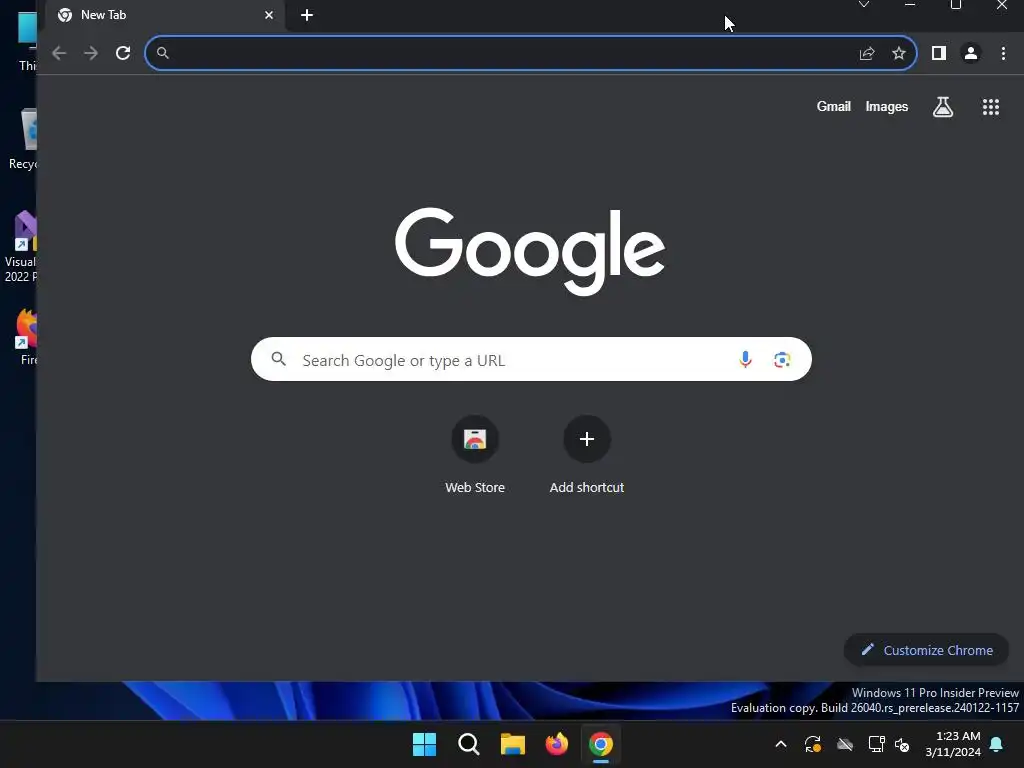Reload the page with the refresh icon
This screenshot has height=768, width=1024.
(x=123, y=53)
